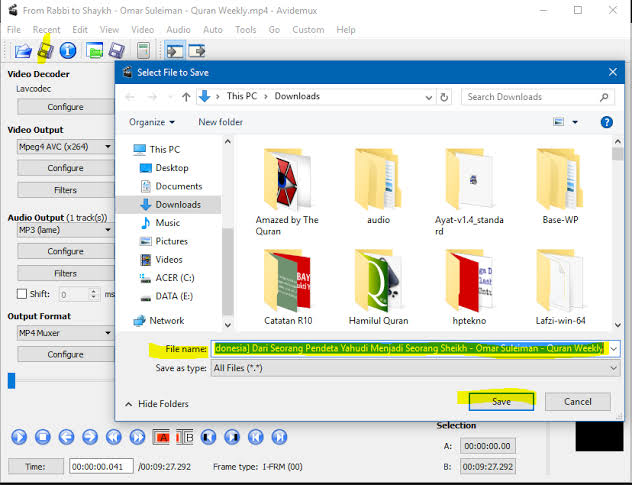Viewport: 632px width, 485px height.
Task: Click Save button in dialog
Action: pos(501,402)
